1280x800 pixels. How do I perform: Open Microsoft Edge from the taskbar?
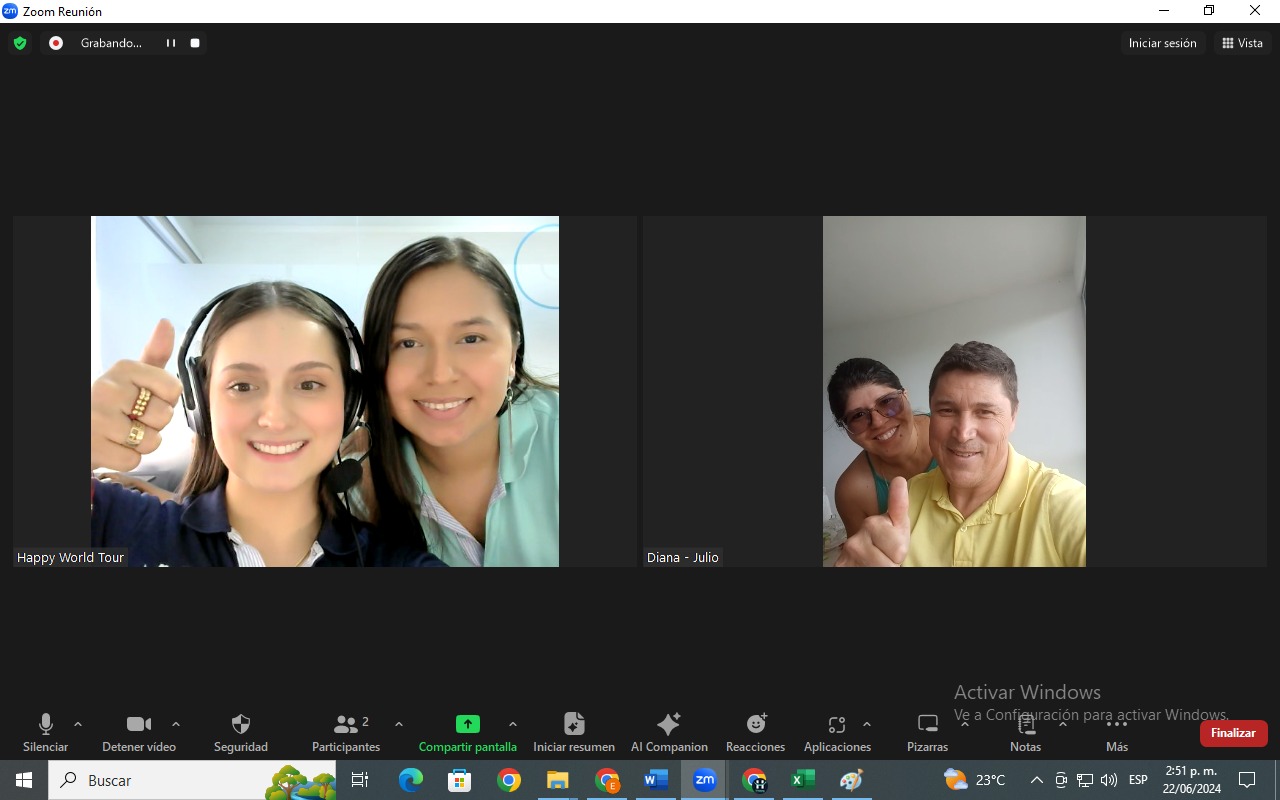click(410, 780)
